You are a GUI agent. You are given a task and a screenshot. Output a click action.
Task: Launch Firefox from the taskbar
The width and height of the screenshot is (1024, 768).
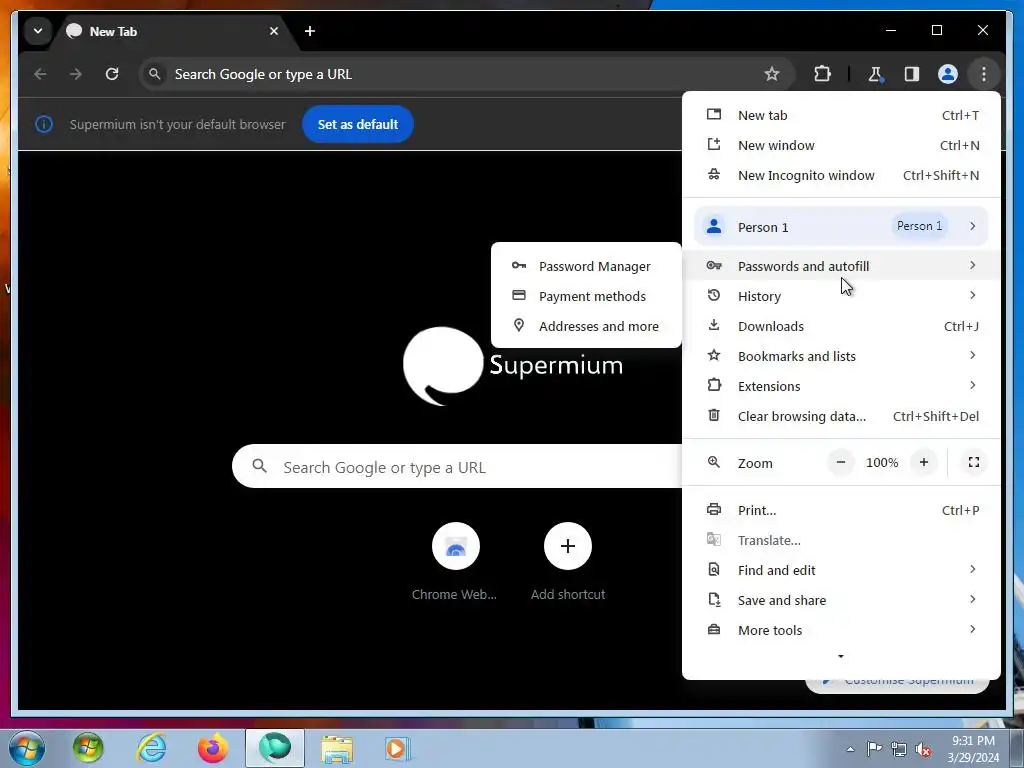tap(212, 748)
